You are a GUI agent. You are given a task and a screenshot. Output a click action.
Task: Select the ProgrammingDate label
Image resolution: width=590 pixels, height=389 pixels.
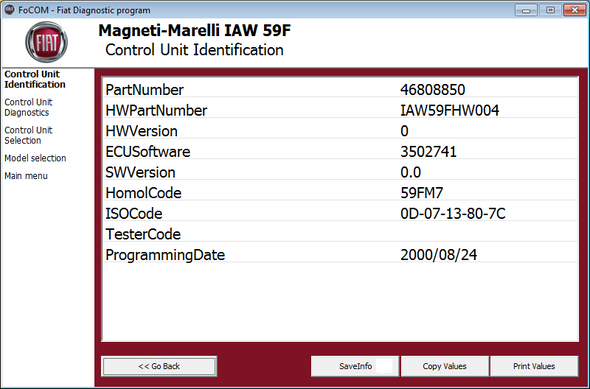[165, 255]
